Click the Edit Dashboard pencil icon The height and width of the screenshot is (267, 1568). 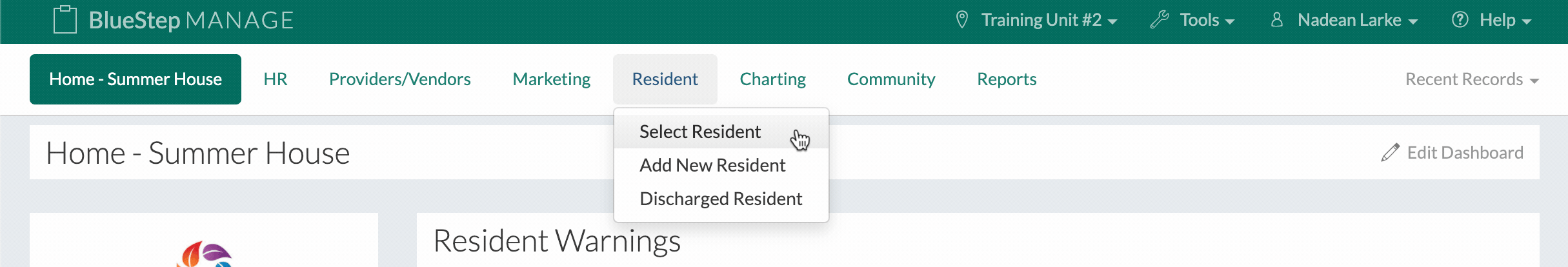pos(1390,153)
